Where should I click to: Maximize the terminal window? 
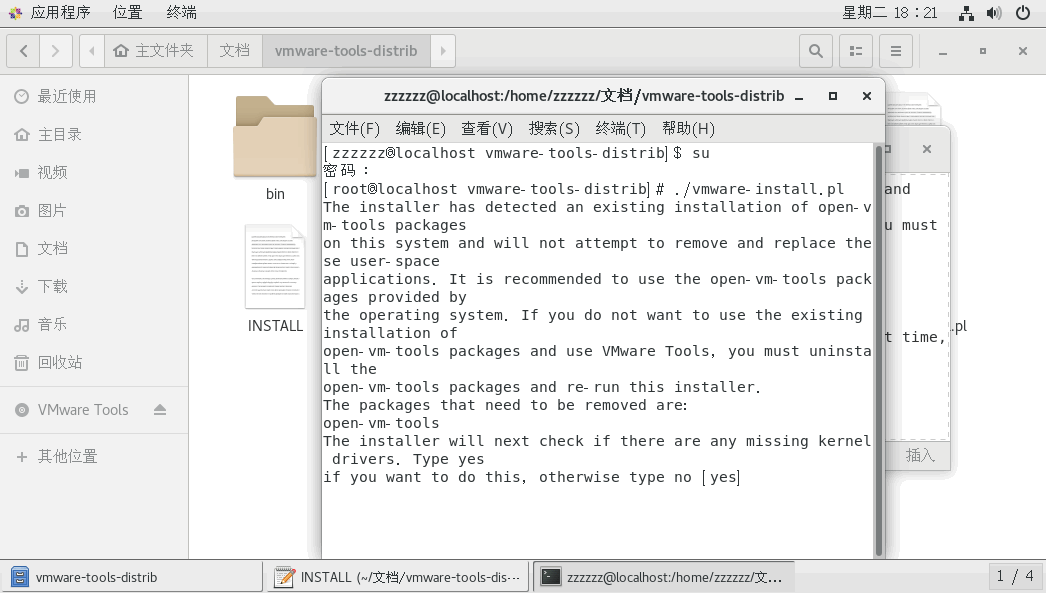click(x=833, y=96)
